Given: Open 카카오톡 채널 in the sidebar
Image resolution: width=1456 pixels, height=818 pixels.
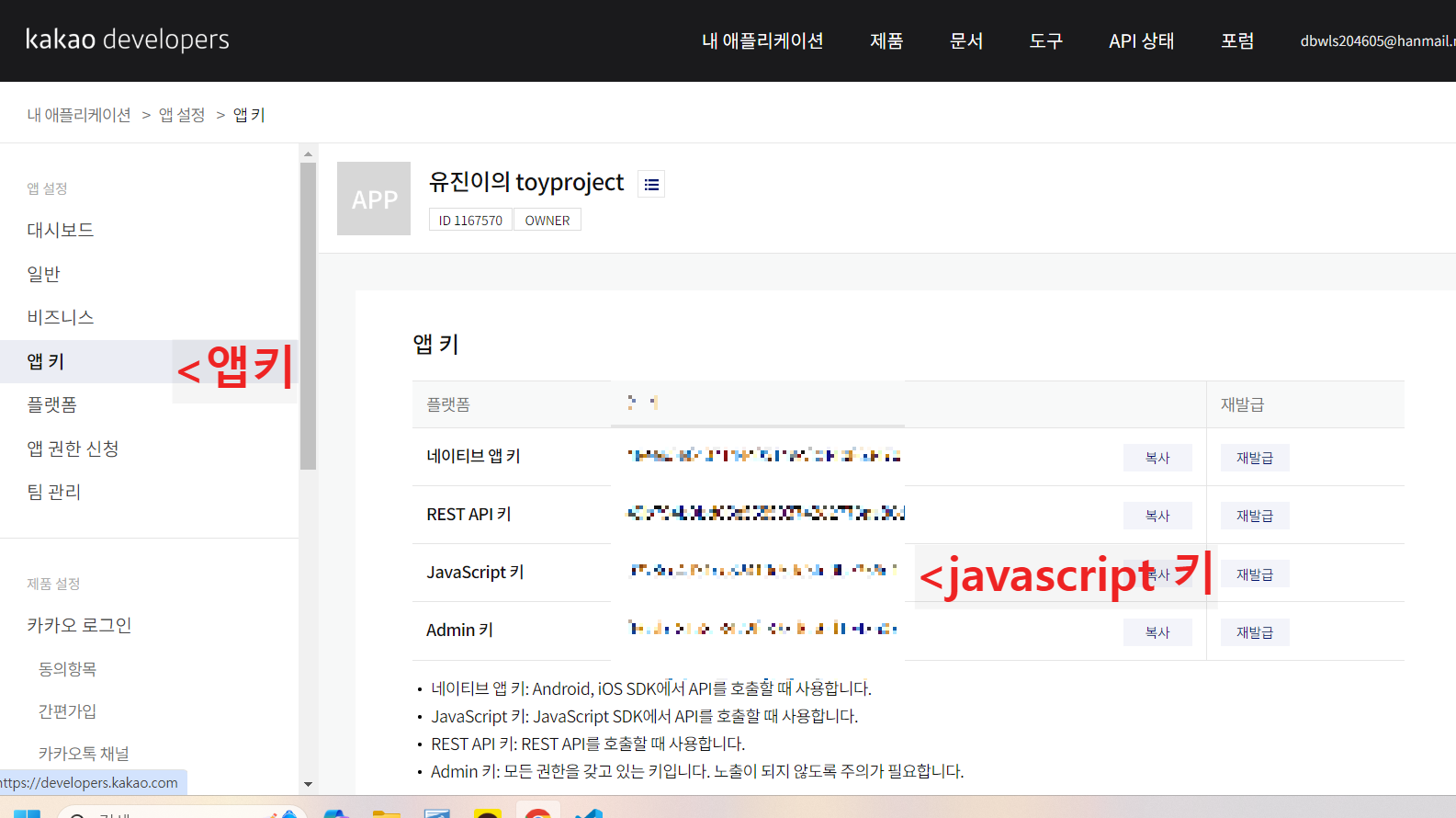Looking at the screenshot, I should pyautogui.click(x=84, y=754).
